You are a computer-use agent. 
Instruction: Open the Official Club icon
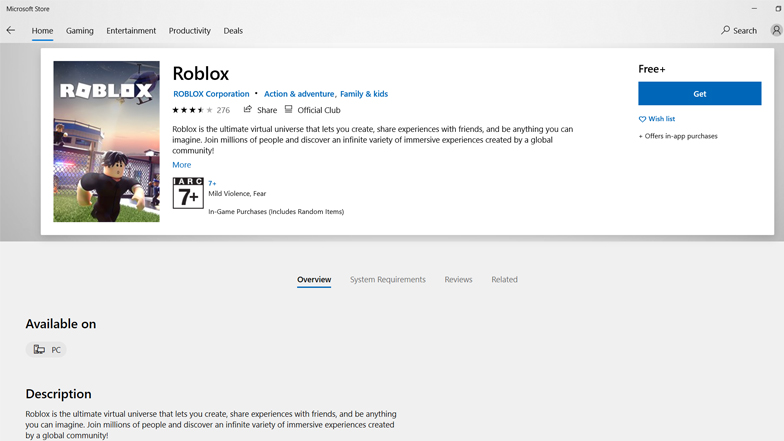[288, 109]
